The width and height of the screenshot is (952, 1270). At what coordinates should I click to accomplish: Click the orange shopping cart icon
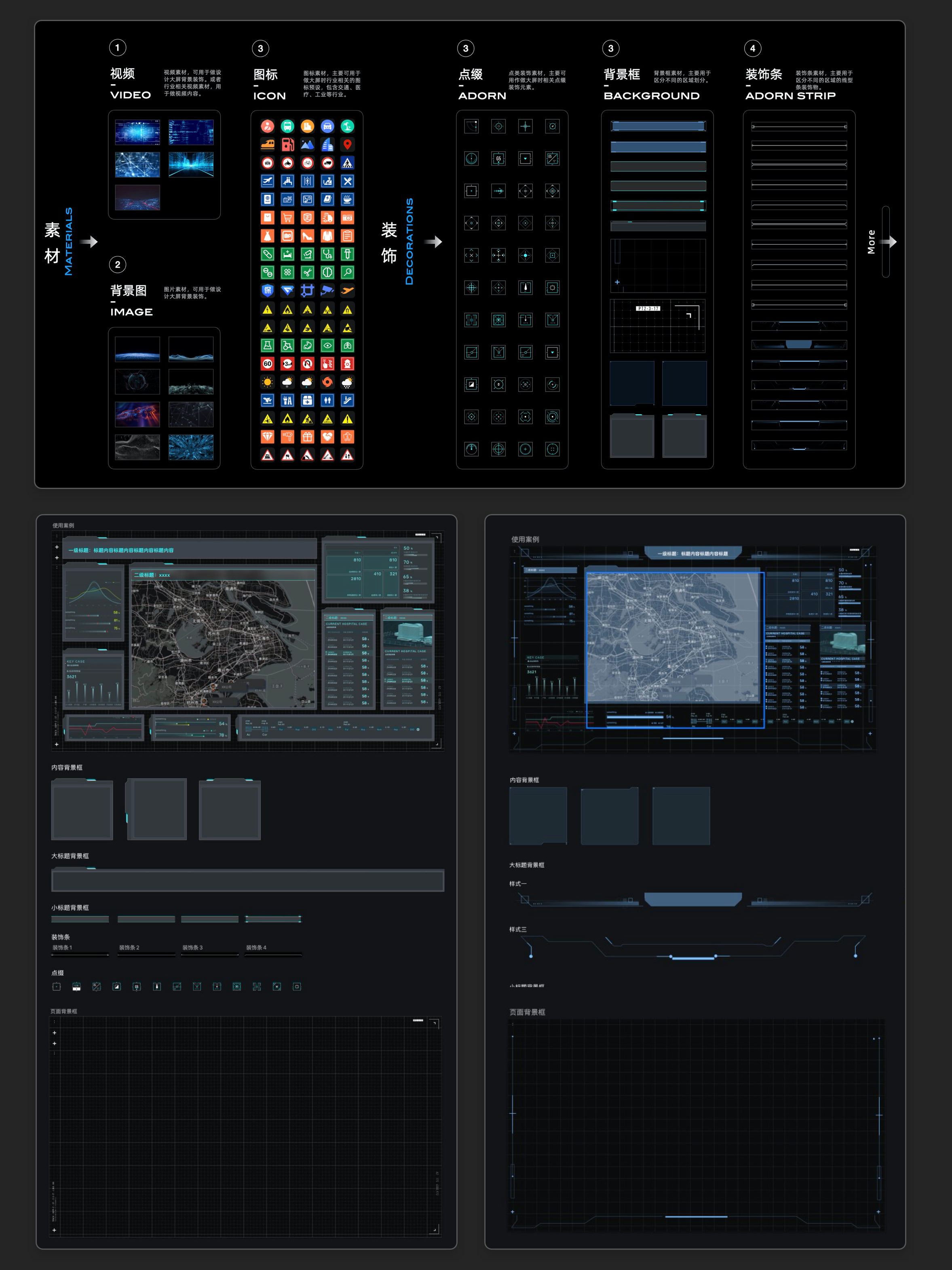[x=287, y=218]
